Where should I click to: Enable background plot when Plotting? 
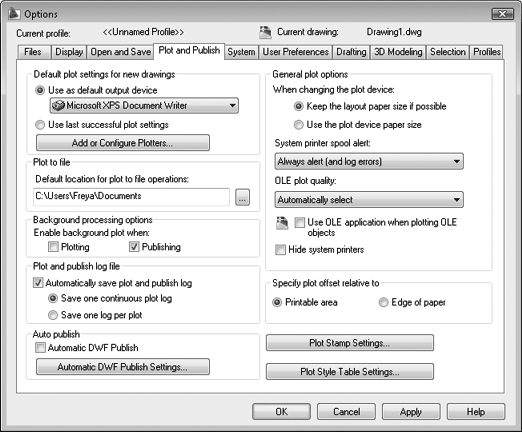coord(53,247)
